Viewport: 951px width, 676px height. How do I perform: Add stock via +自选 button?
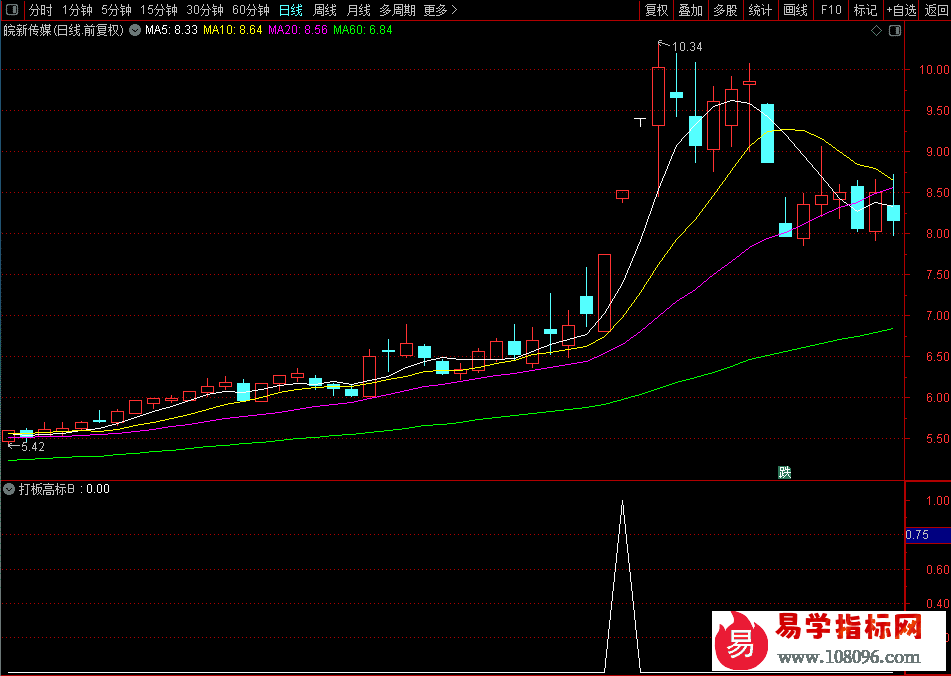[x=900, y=10]
